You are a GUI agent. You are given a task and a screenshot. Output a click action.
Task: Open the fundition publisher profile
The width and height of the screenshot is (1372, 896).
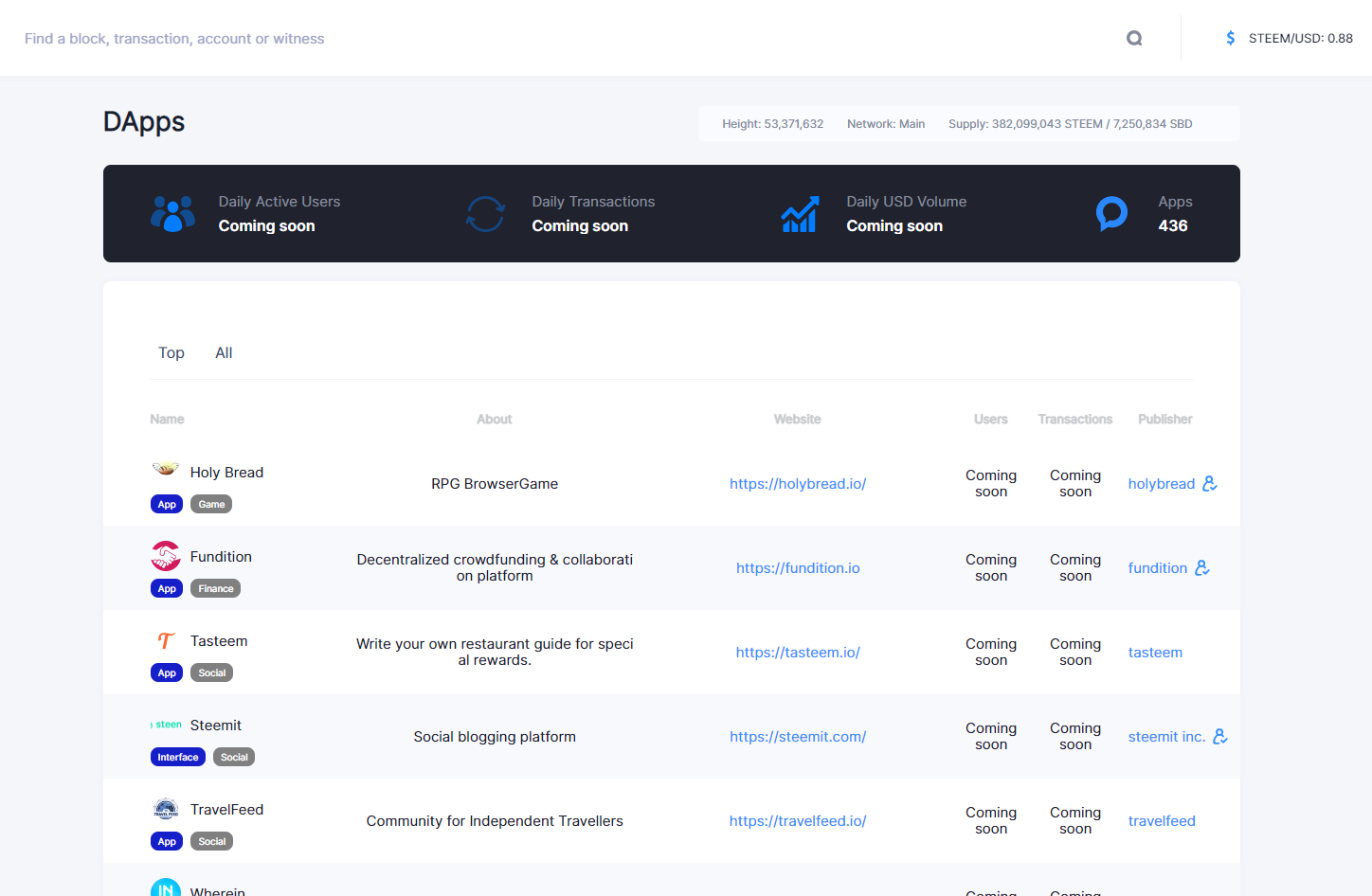point(1158,568)
